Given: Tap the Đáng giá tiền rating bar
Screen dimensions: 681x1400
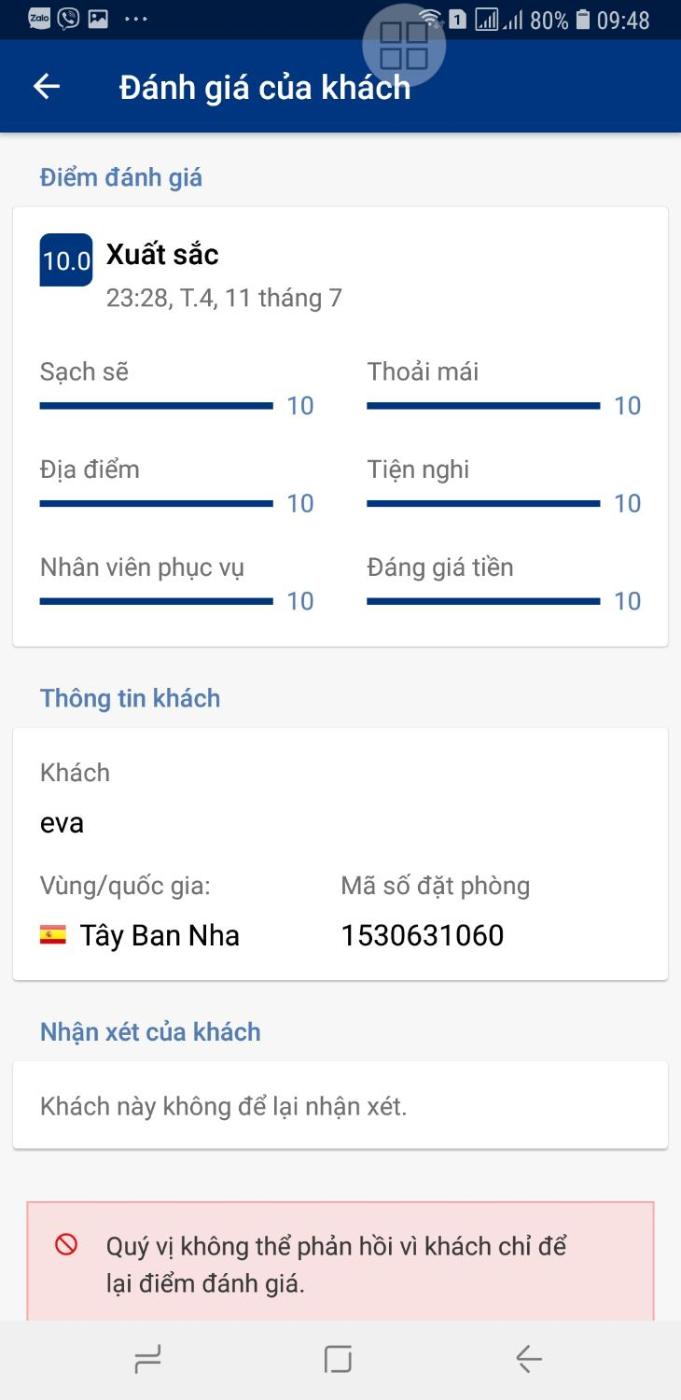Looking at the screenshot, I should (483, 601).
